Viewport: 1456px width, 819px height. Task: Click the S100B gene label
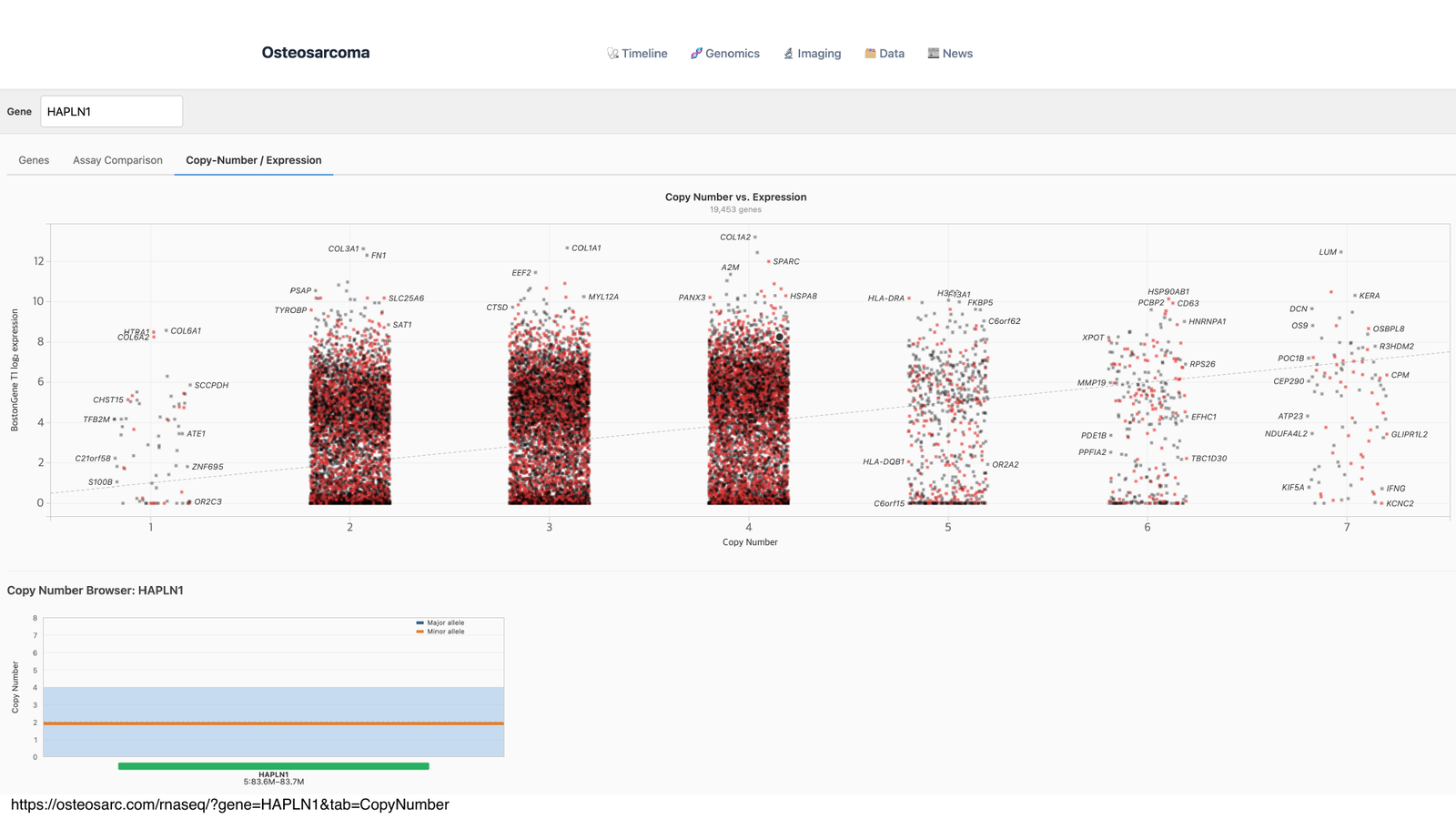pos(100,482)
